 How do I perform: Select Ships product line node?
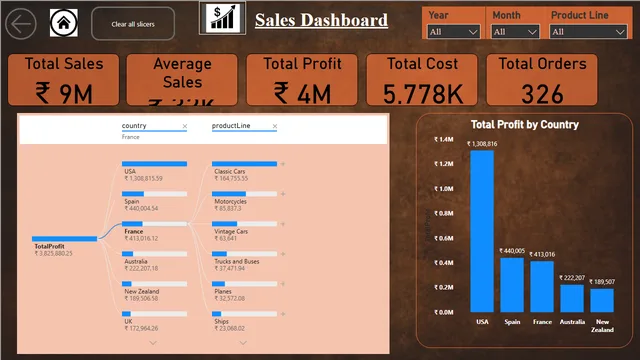244,321
